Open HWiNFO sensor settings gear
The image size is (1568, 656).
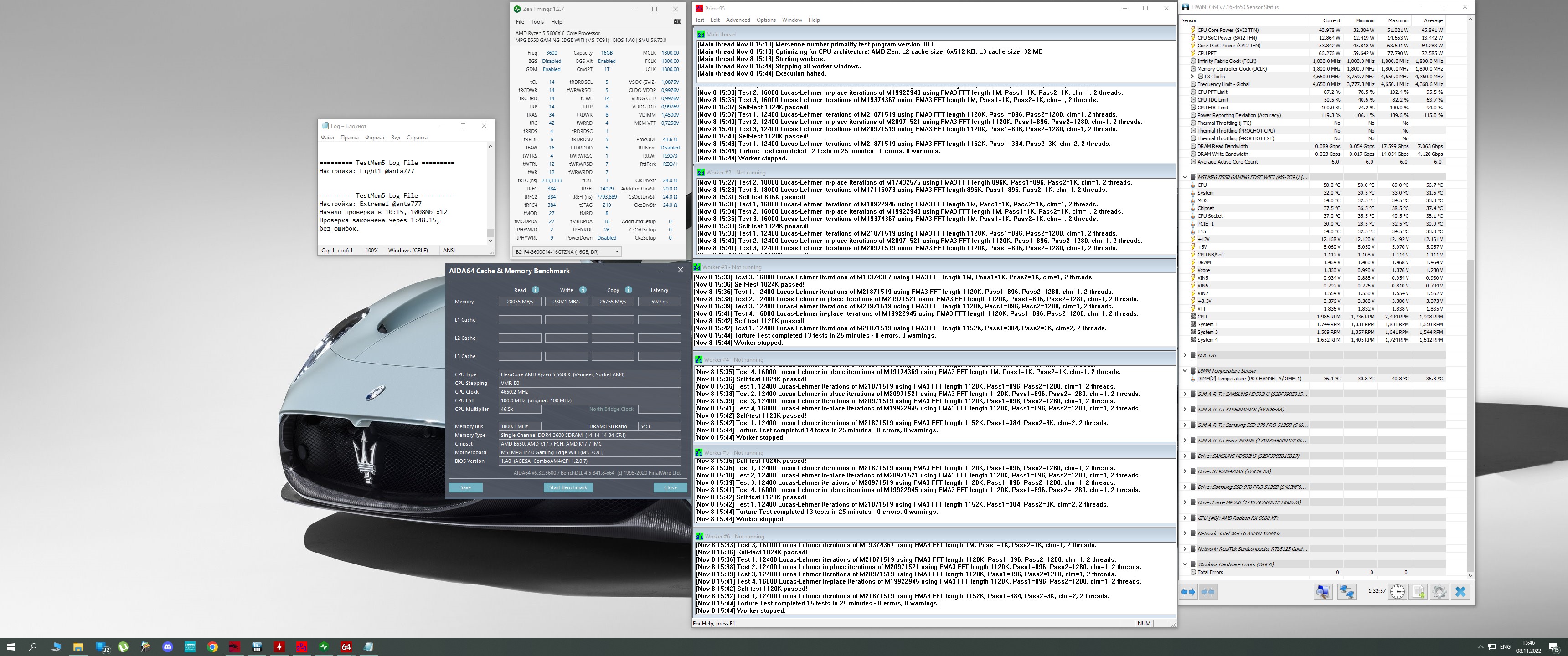tap(1439, 591)
